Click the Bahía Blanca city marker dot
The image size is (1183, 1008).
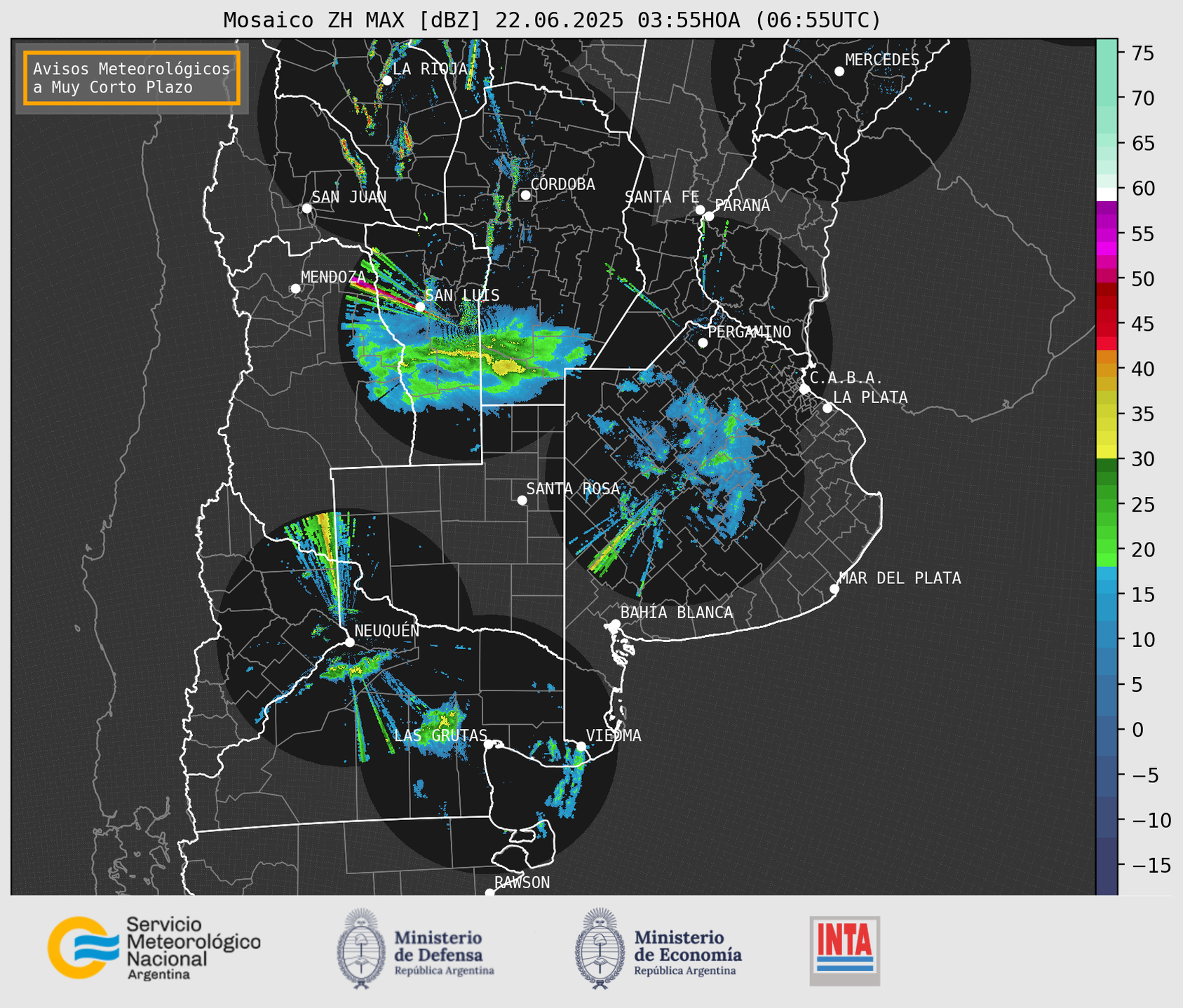615,624
